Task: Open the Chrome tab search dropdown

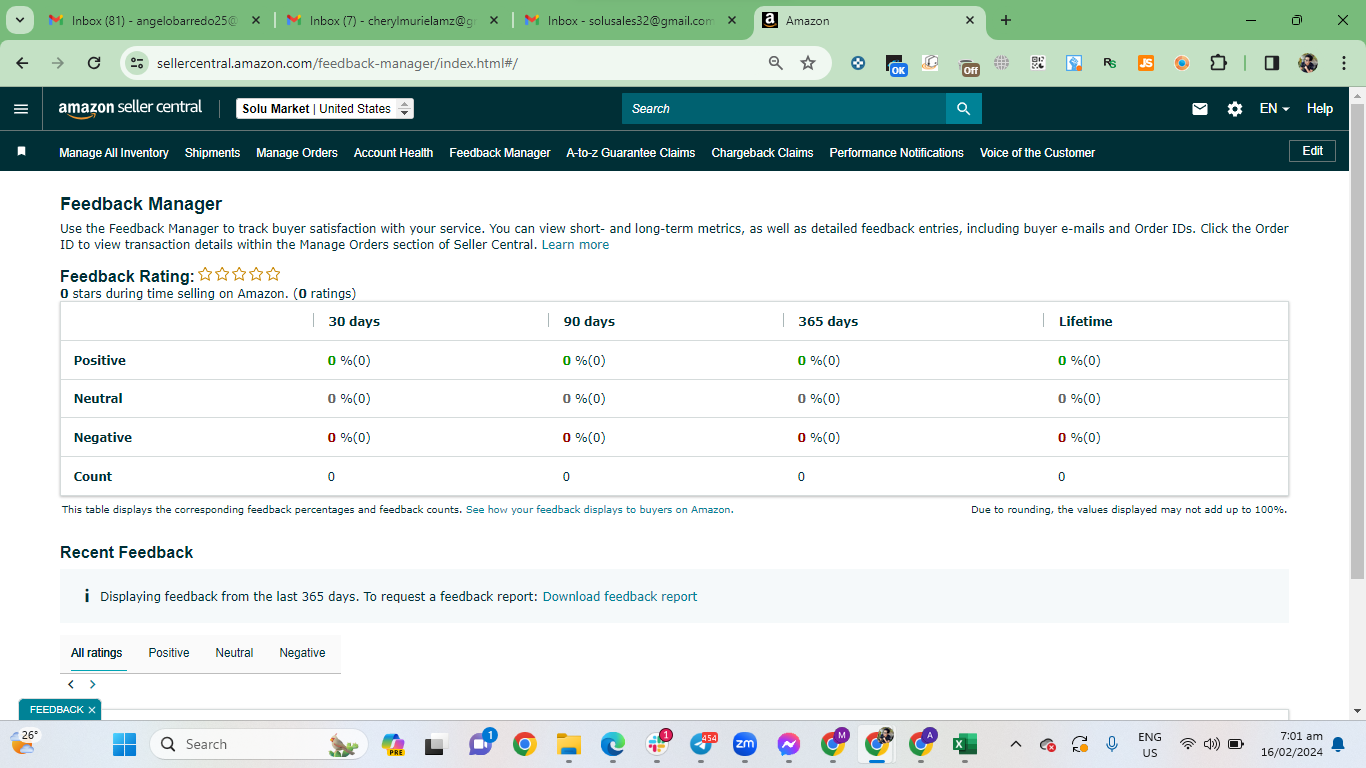Action: click(19, 20)
